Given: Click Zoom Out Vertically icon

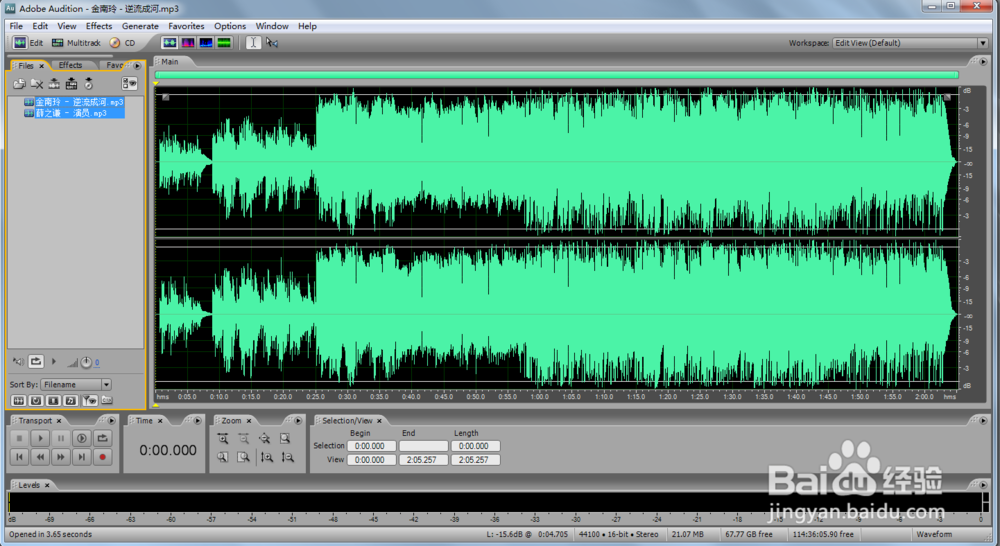Looking at the screenshot, I should [x=288, y=457].
